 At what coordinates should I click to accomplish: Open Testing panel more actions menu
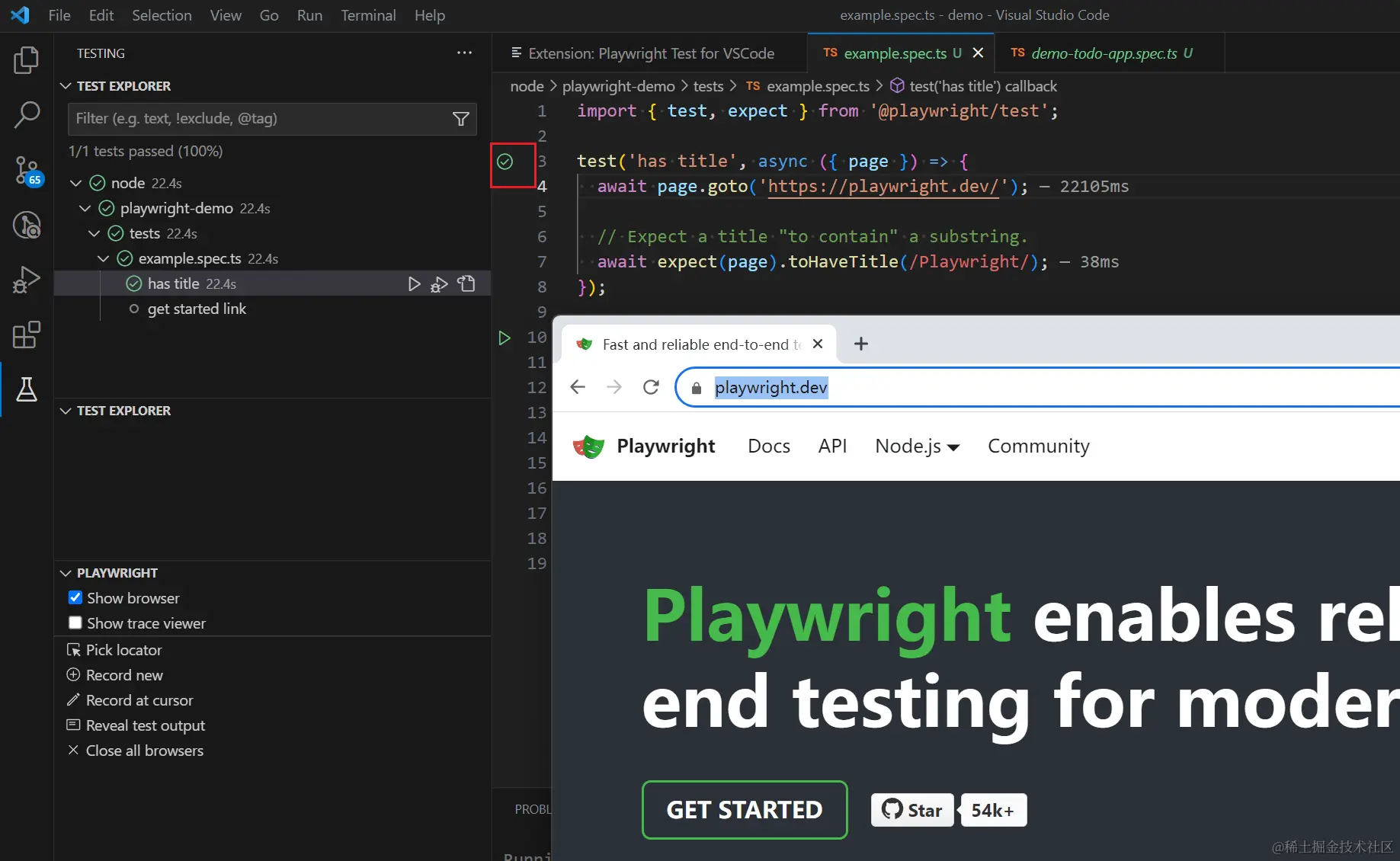pyautogui.click(x=464, y=53)
